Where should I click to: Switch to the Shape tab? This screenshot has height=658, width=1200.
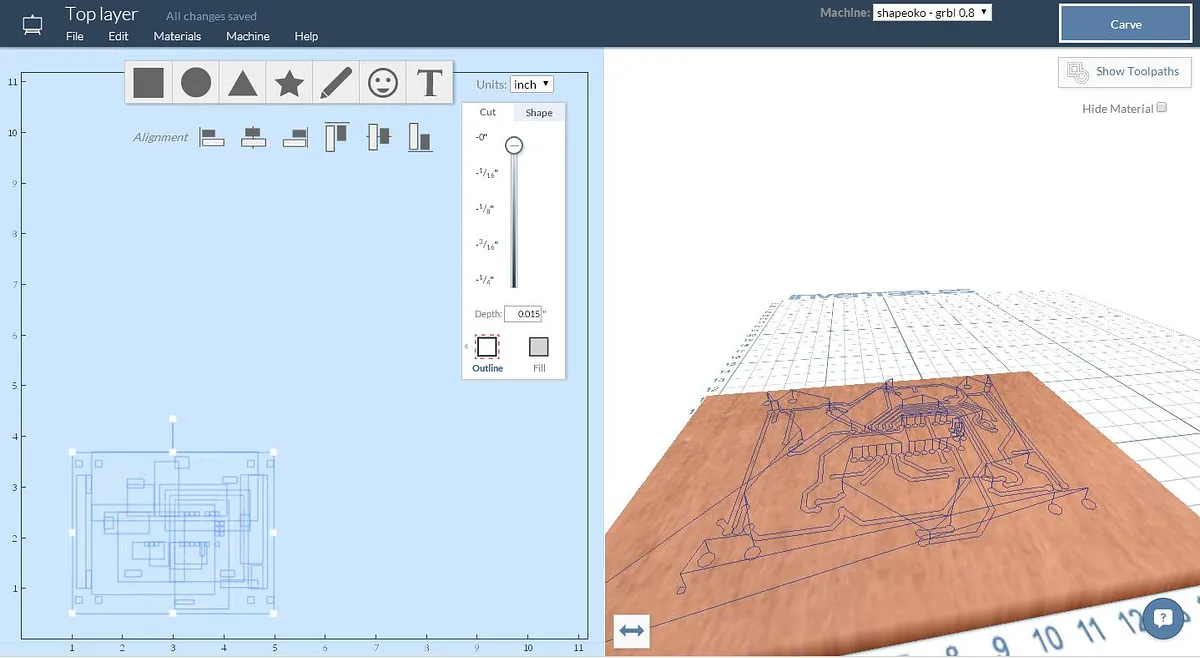(x=539, y=113)
